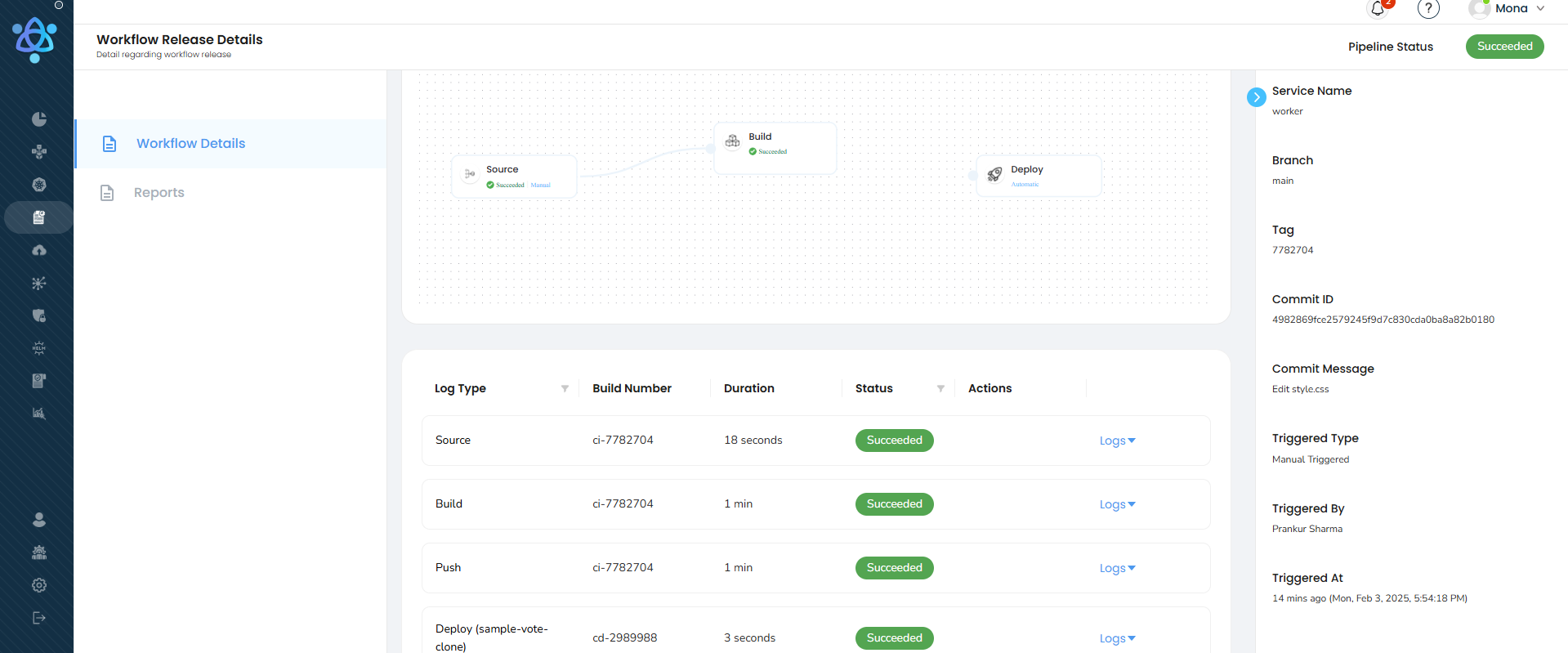
Task: Click build number cd-2989988
Action: [624, 637]
